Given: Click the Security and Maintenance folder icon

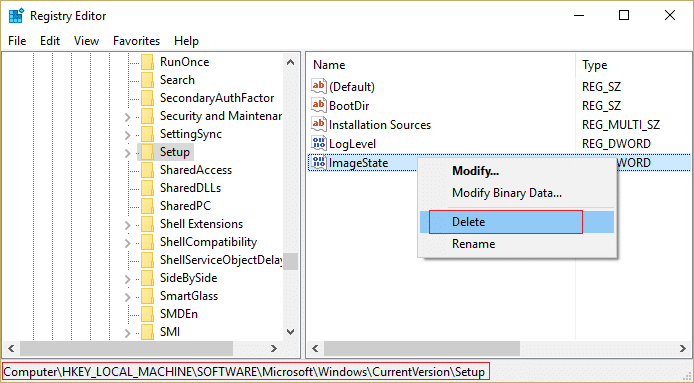Looking at the screenshot, I should click(x=147, y=116).
